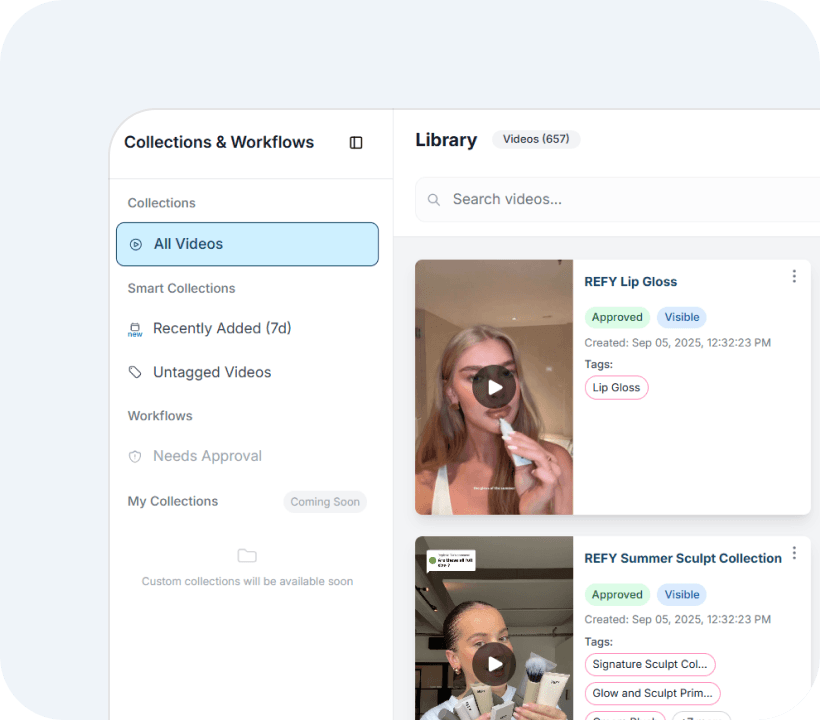
Task: Open the REFY Lip Gloss title
Action: 630,282
